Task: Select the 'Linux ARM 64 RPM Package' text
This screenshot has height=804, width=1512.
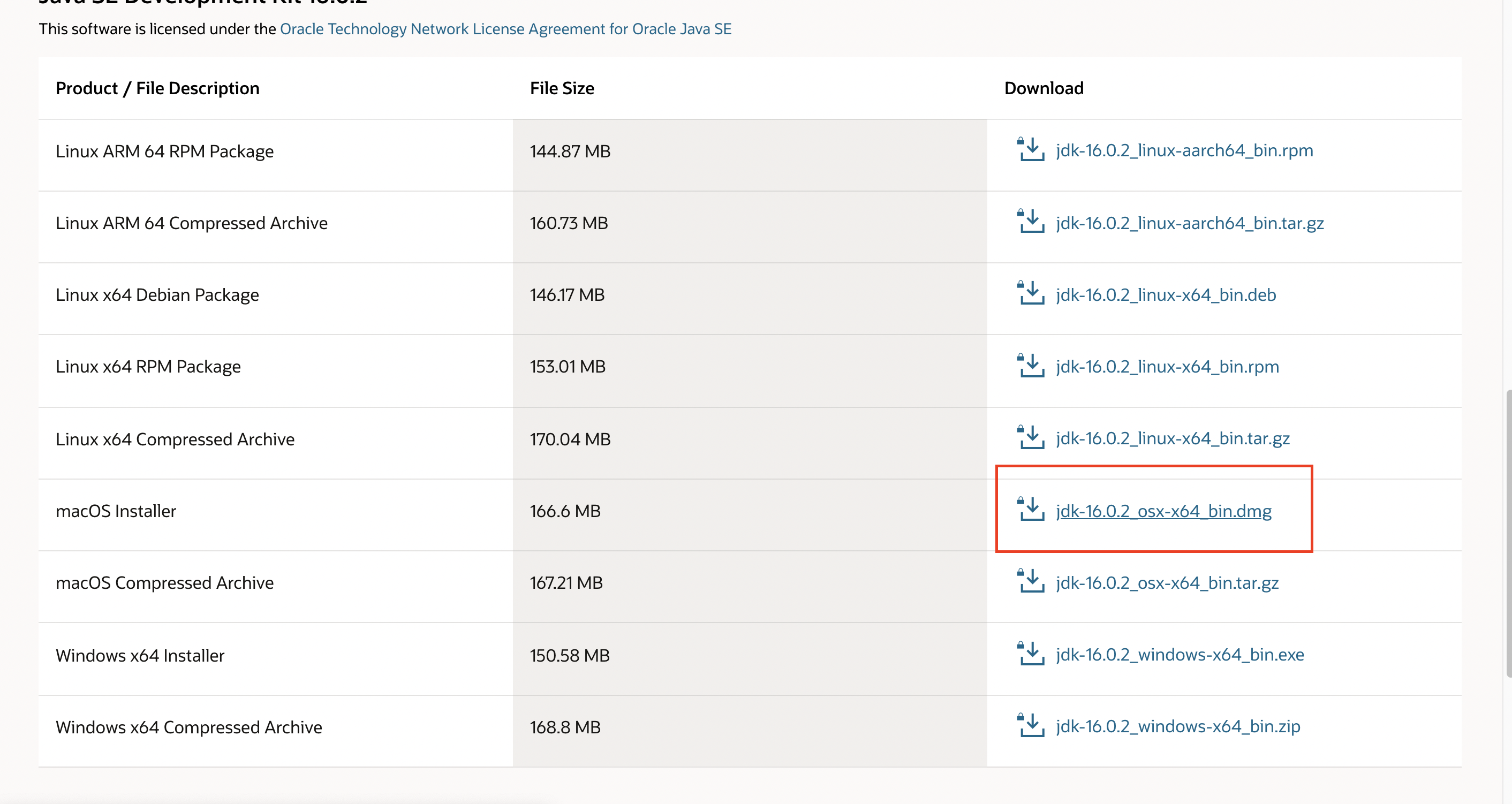Action: [164, 151]
